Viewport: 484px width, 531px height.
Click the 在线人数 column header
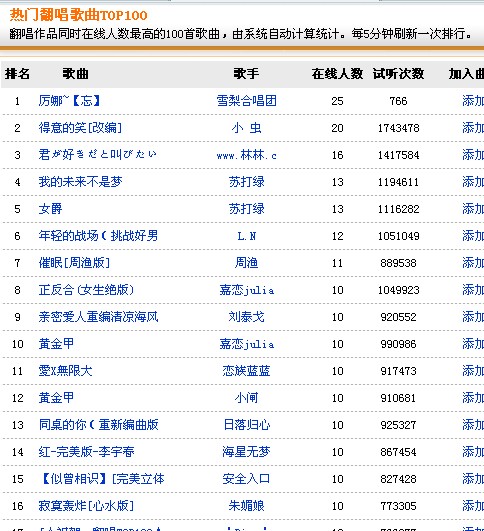[337, 73]
